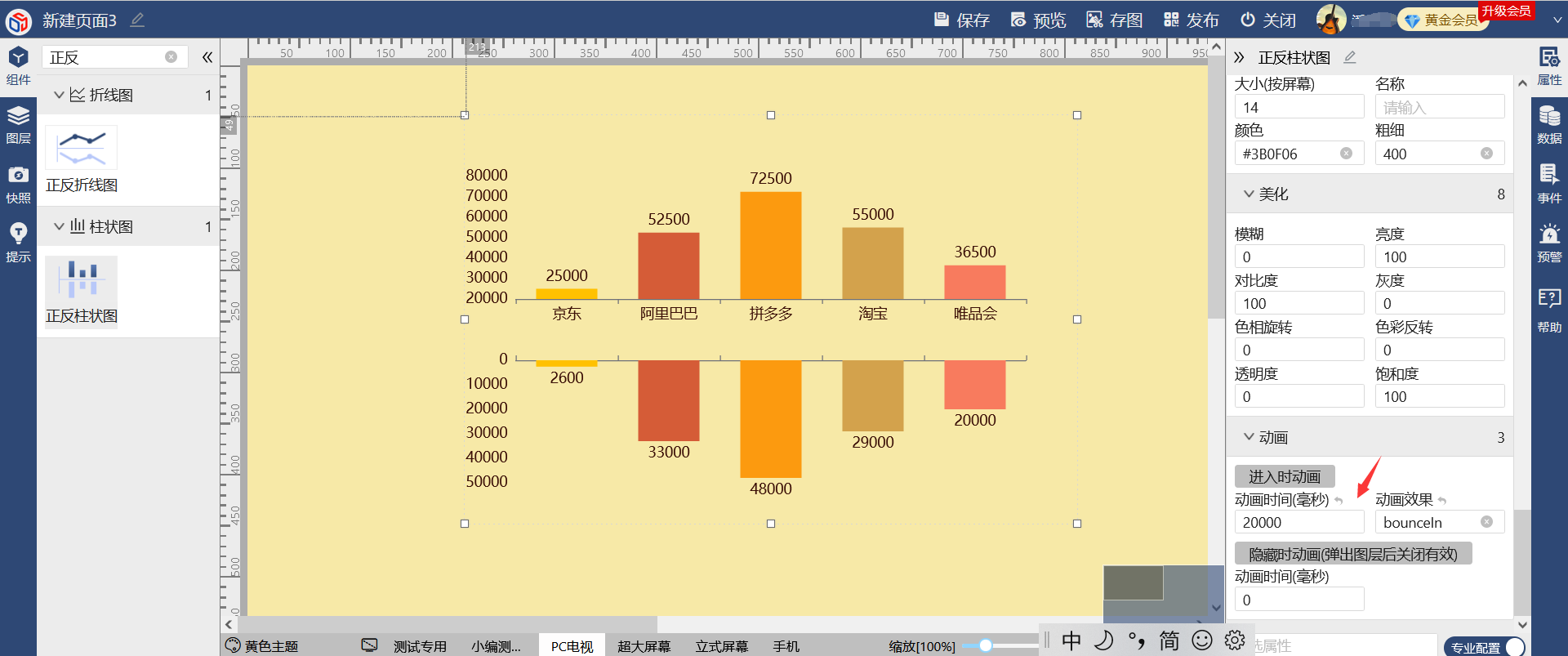Open the 图层 layers sidebar panel

coord(18,125)
